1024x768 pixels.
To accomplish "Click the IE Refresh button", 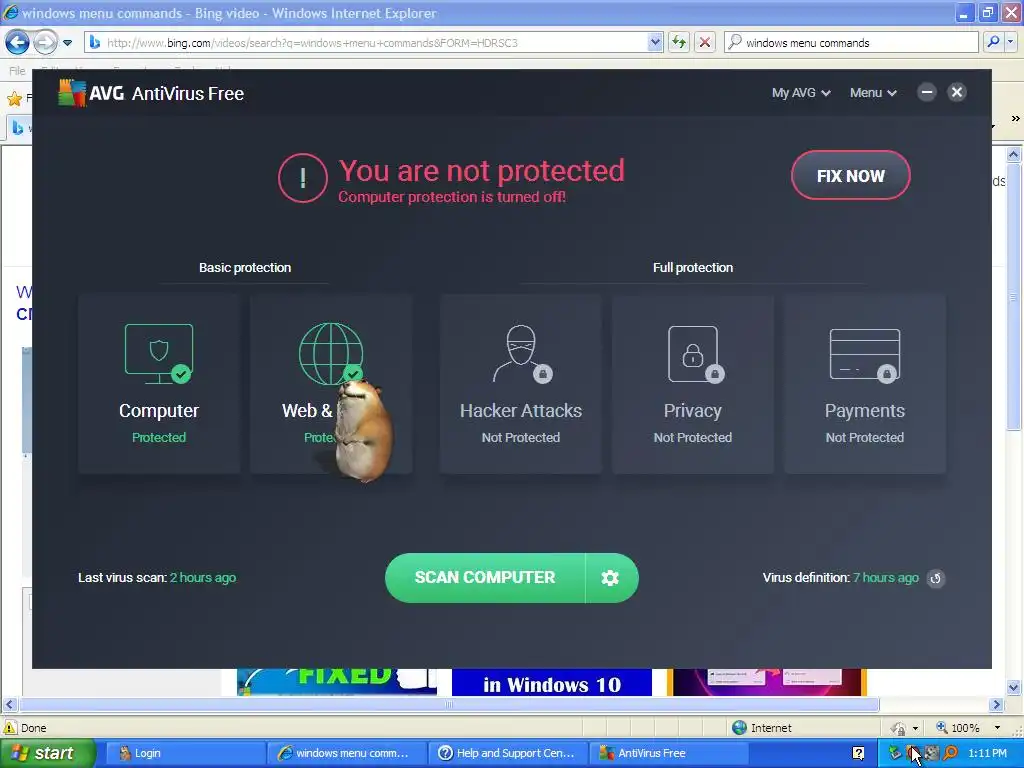I will pyautogui.click(x=679, y=42).
